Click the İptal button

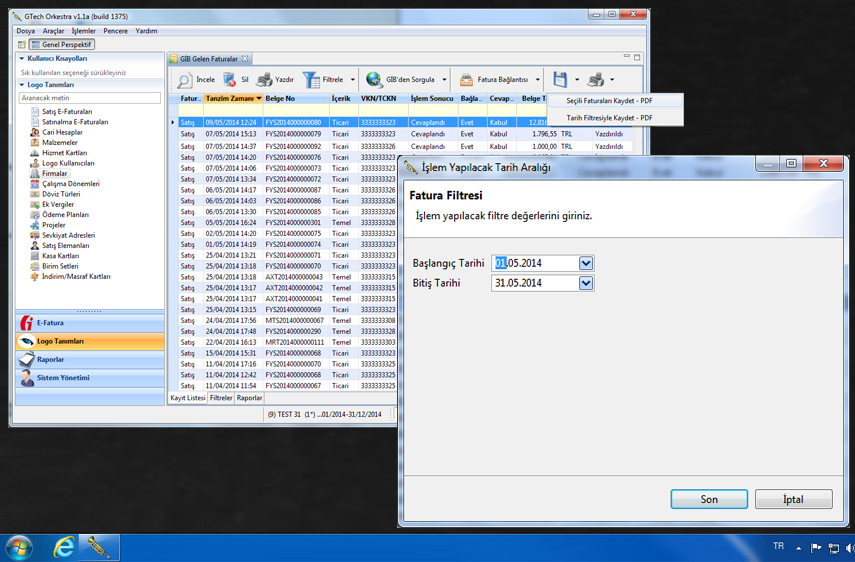793,499
